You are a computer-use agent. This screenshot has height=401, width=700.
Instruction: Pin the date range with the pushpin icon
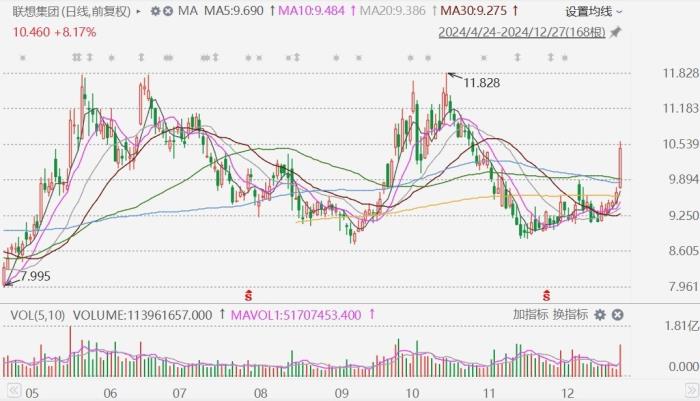616,33
